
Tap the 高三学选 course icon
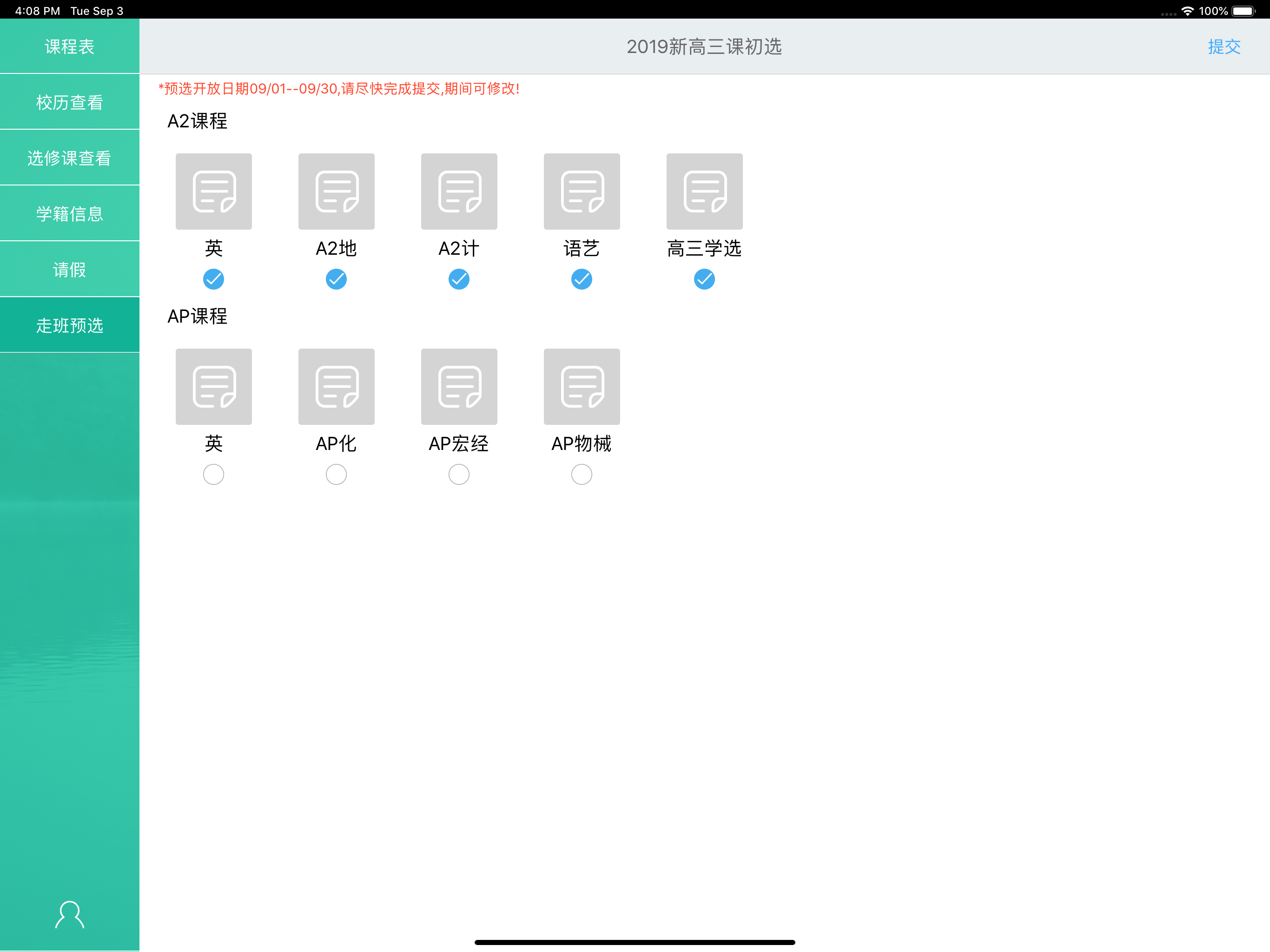[x=704, y=191]
